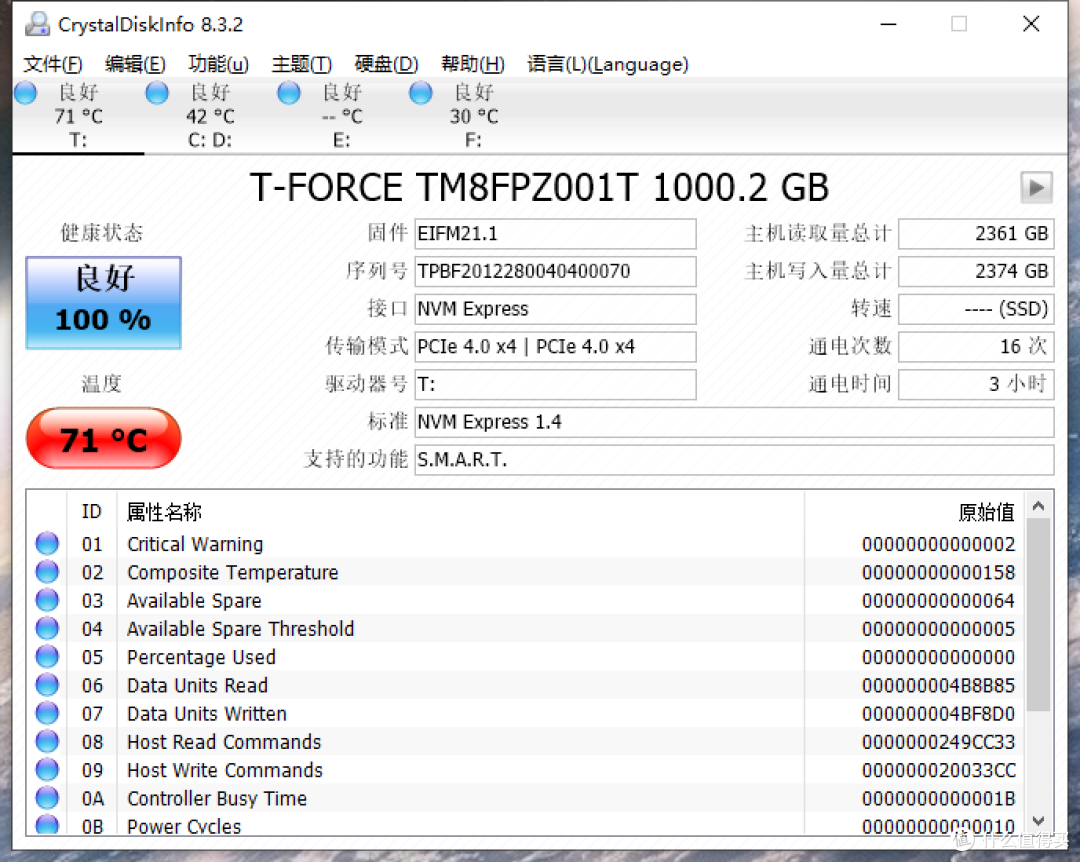Click status orb for Host Write Commands row
Image resolution: width=1080 pixels, height=862 pixels.
48,770
